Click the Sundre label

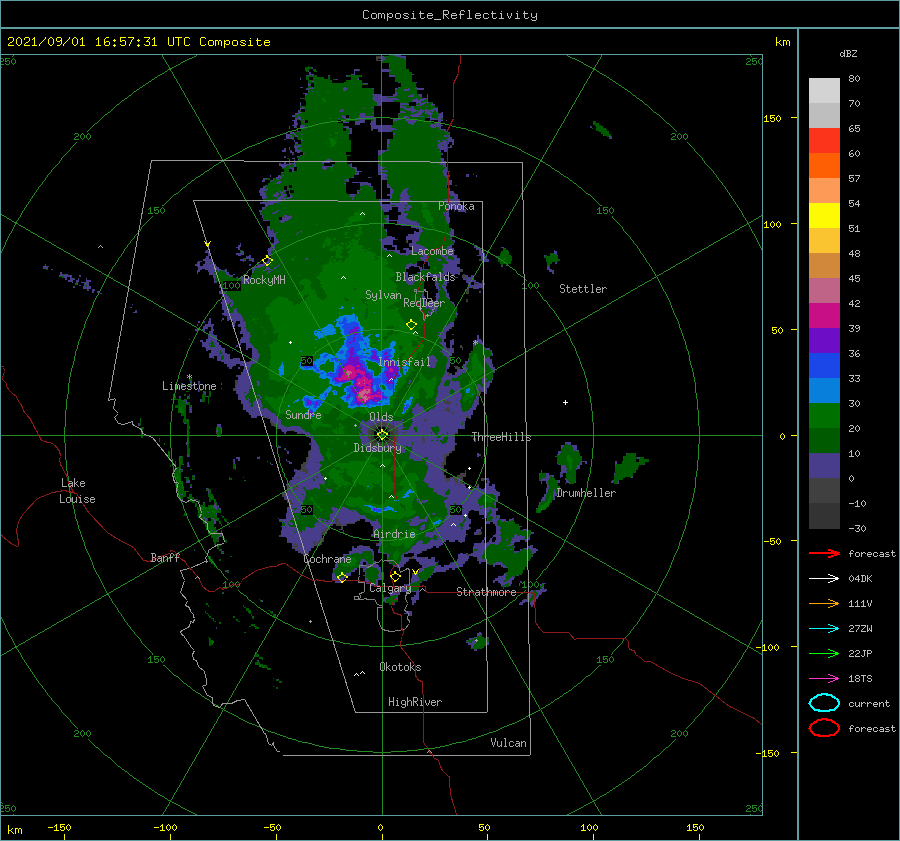(x=303, y=414)
